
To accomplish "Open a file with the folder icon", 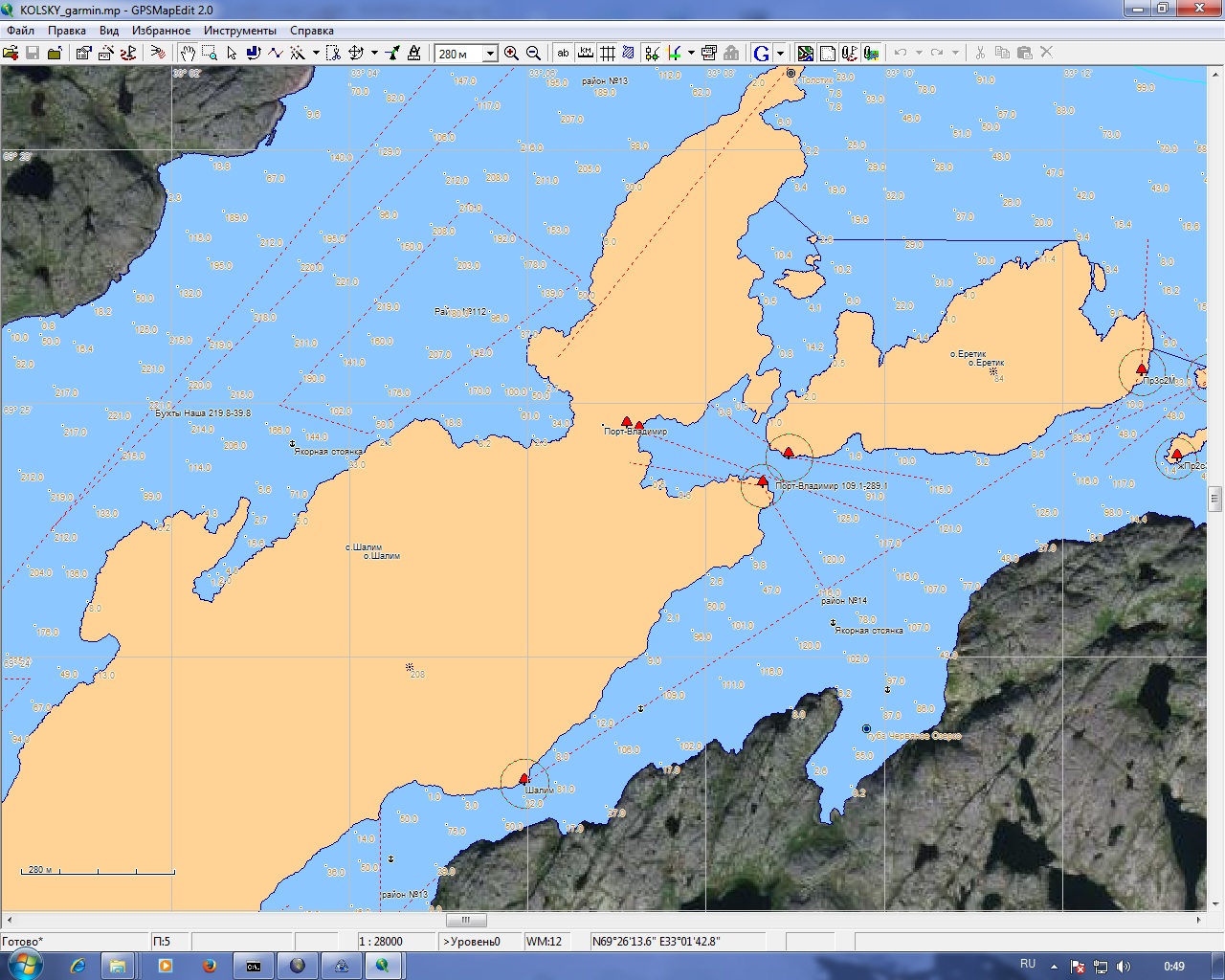I will (11, 54).
